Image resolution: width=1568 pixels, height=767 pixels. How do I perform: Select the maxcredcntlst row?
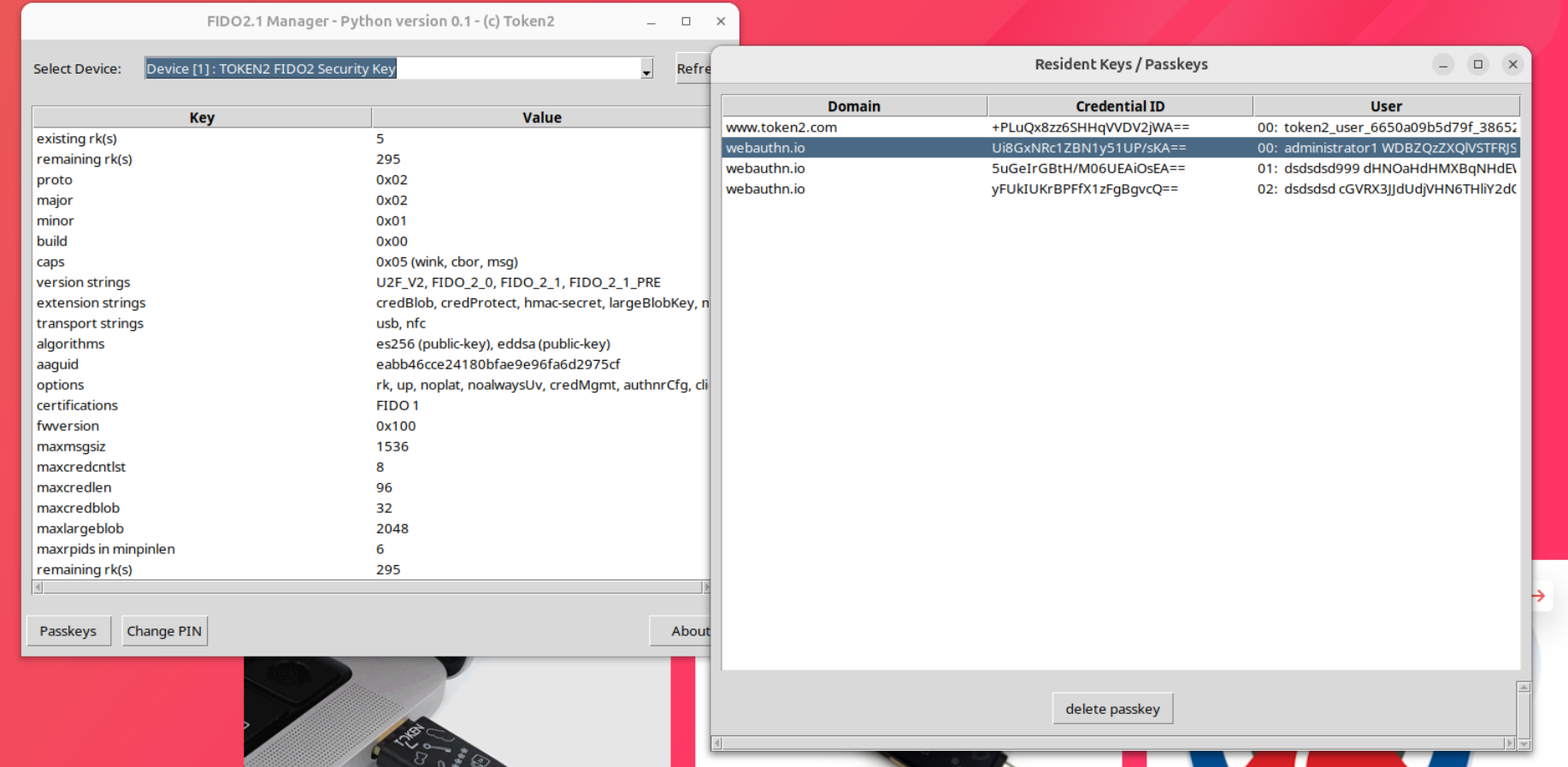(372, 467)
